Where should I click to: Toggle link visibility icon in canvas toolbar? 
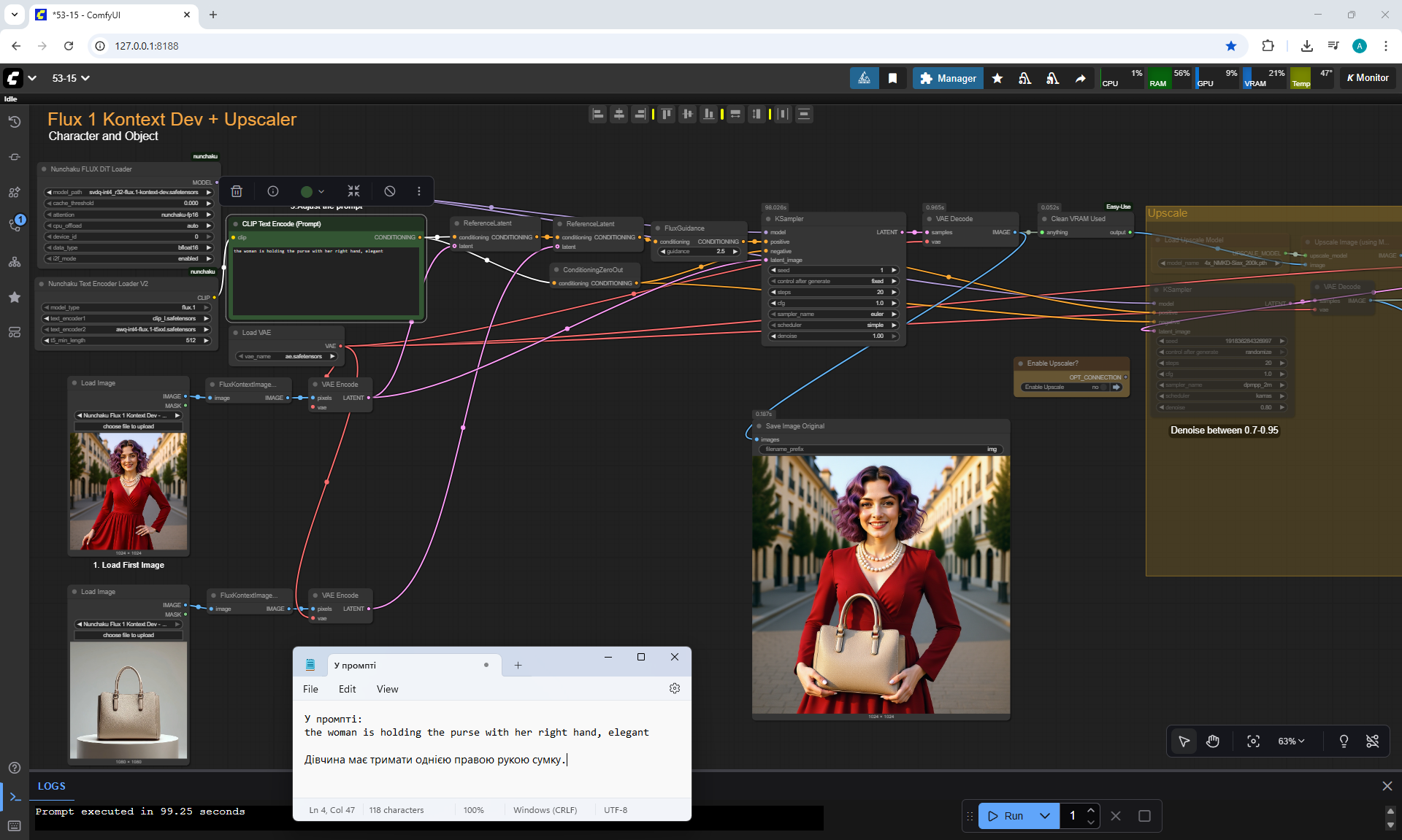pyautogui.click(x=1372, y=741)
